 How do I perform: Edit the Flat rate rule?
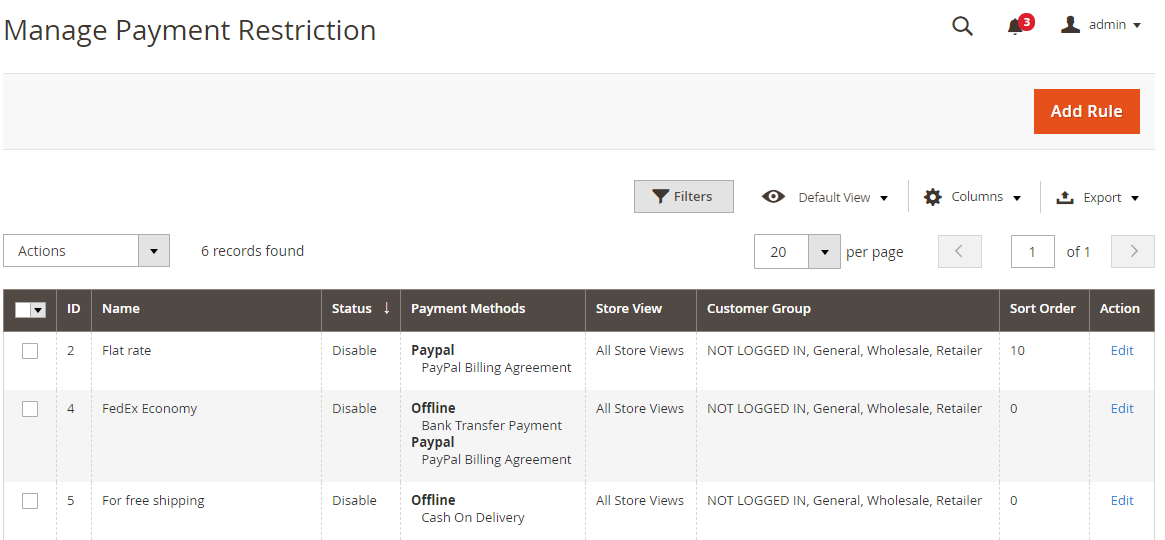(1122, 351)
